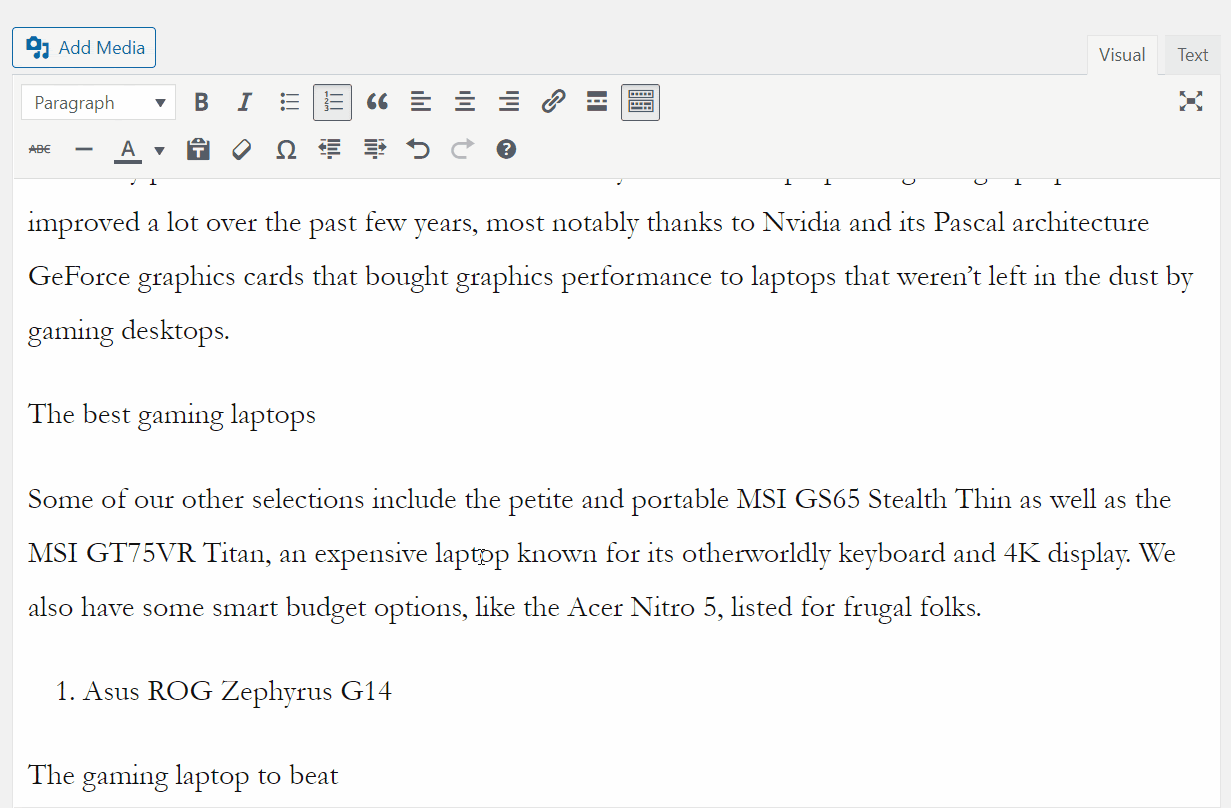Insert Read More tag
This screenshot has height=808, width=1231.
(x=597, y=102)
